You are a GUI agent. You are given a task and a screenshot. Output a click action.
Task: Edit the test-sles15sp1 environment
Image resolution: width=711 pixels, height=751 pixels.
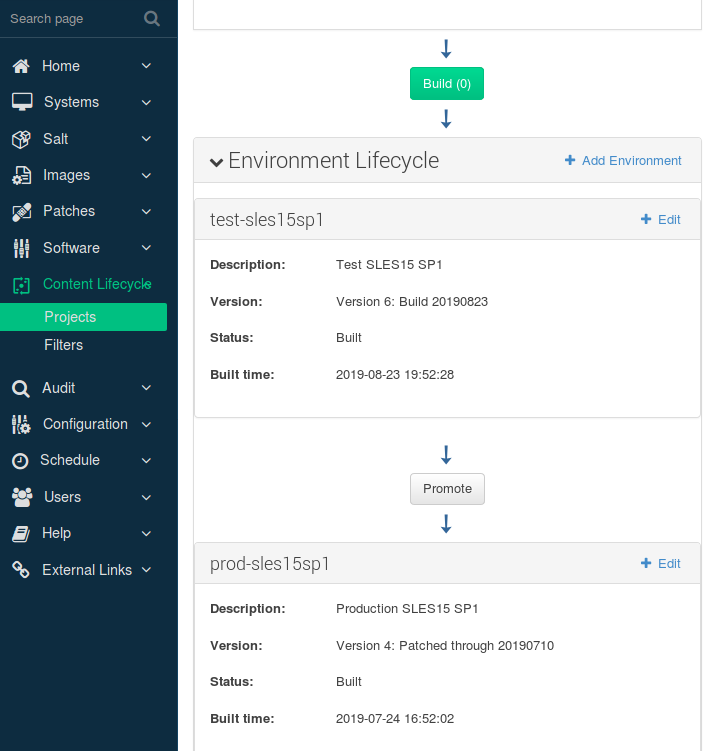point(660,219)
